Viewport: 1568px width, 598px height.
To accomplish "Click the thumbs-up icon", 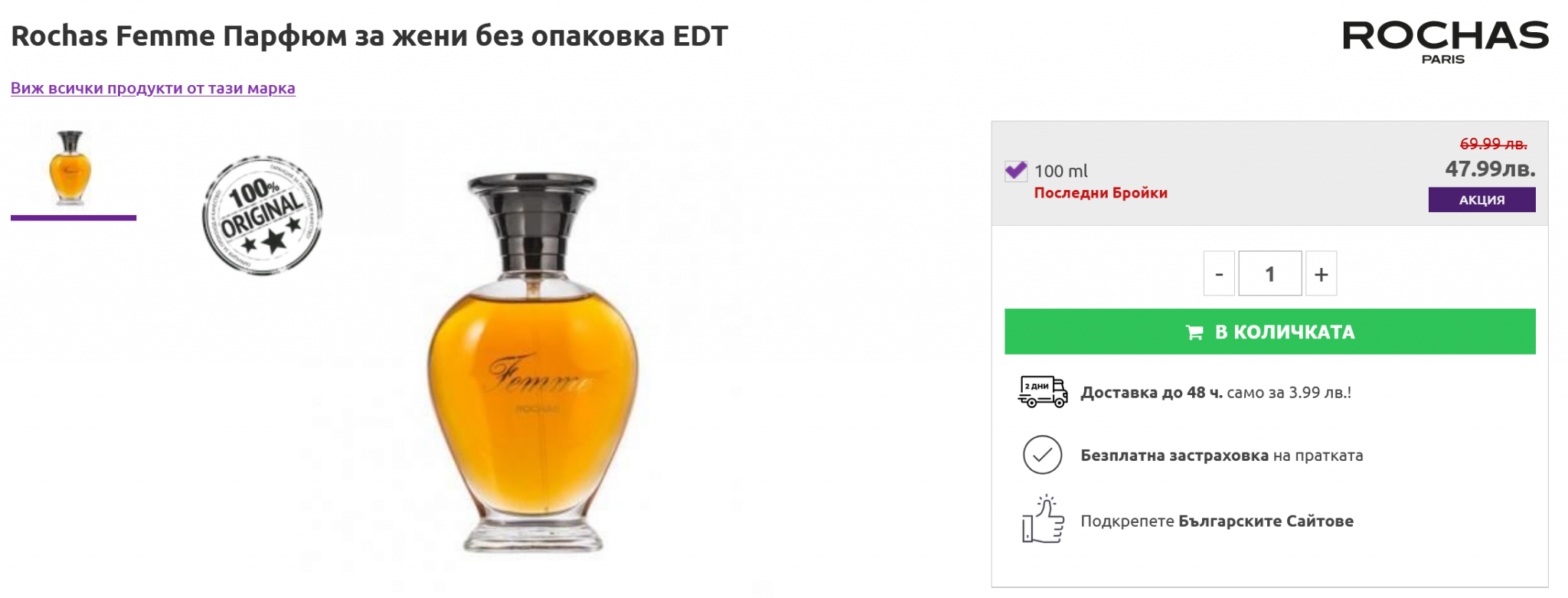I will click(1043, 520).
